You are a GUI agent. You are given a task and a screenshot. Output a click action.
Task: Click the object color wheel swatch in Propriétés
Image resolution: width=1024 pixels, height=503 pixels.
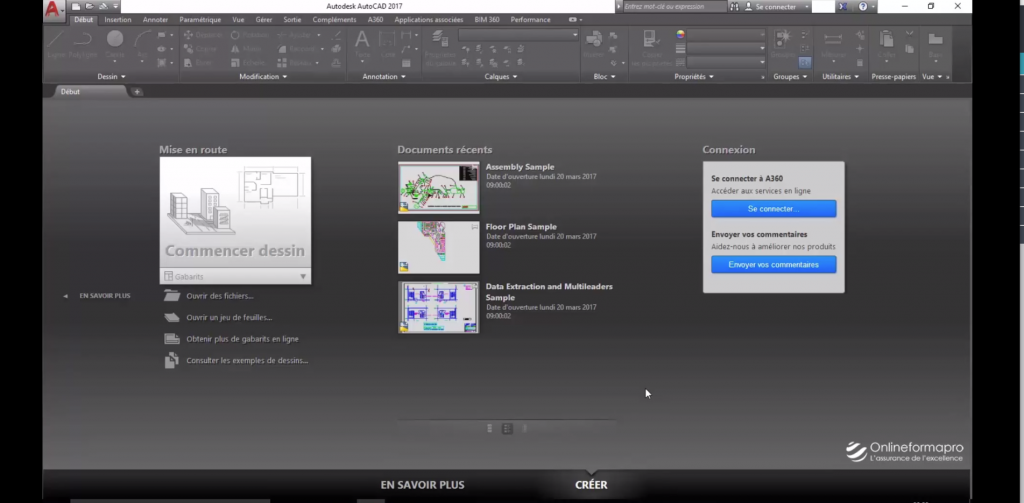(680, 35)
